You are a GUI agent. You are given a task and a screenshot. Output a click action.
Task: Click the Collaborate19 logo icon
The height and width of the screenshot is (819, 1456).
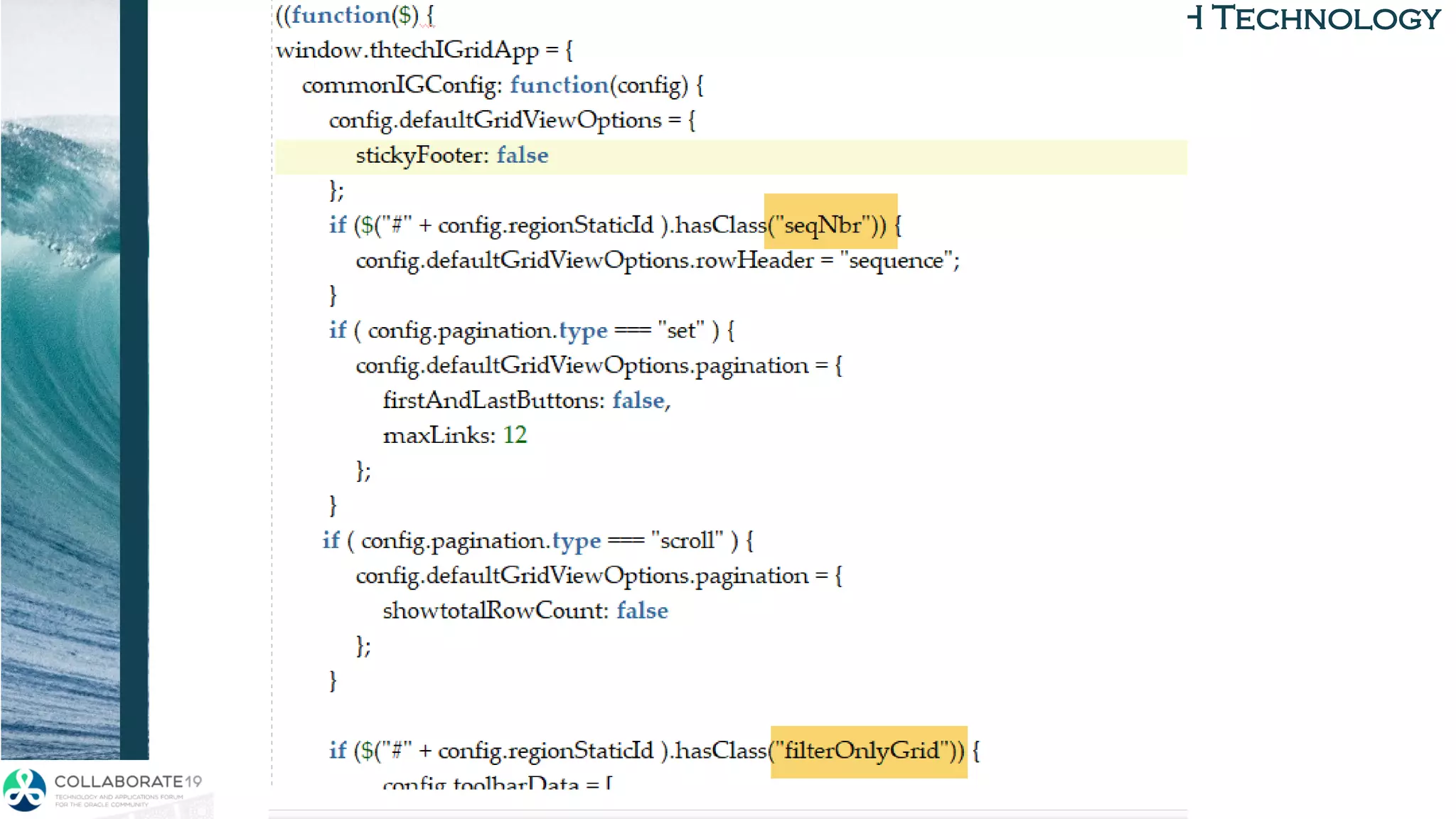tap(24, 790)
